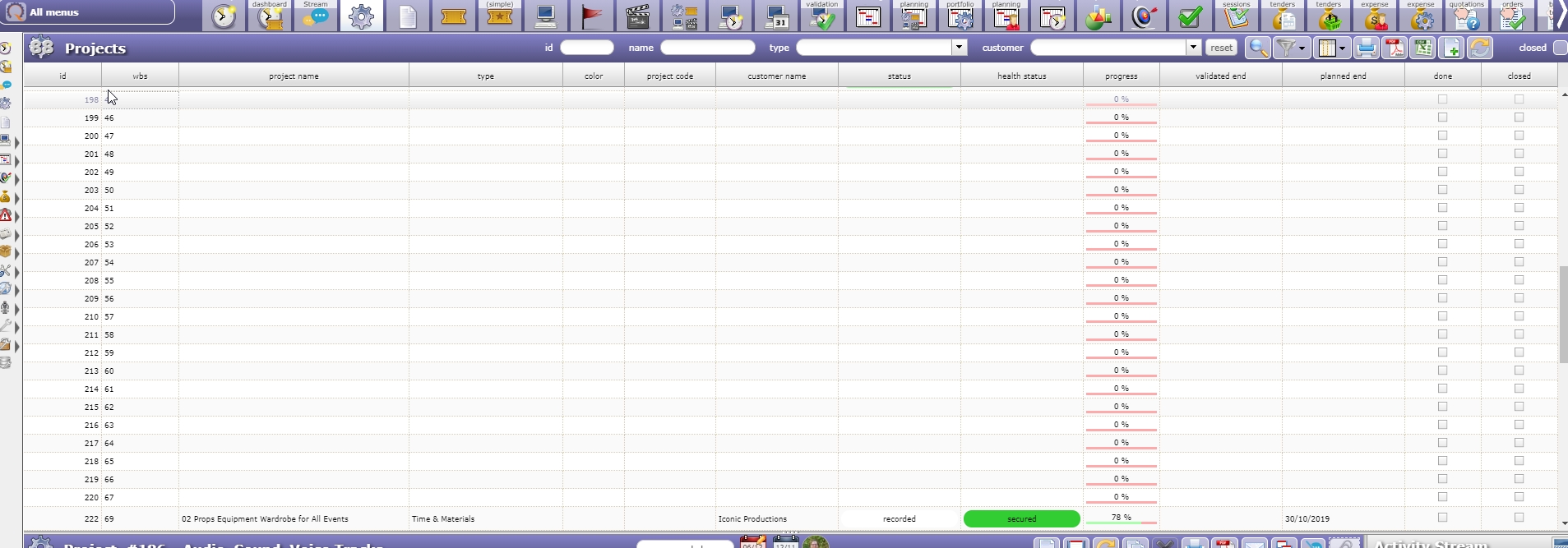Tick done checkbox for row id 215

[x=1442, y=407]
